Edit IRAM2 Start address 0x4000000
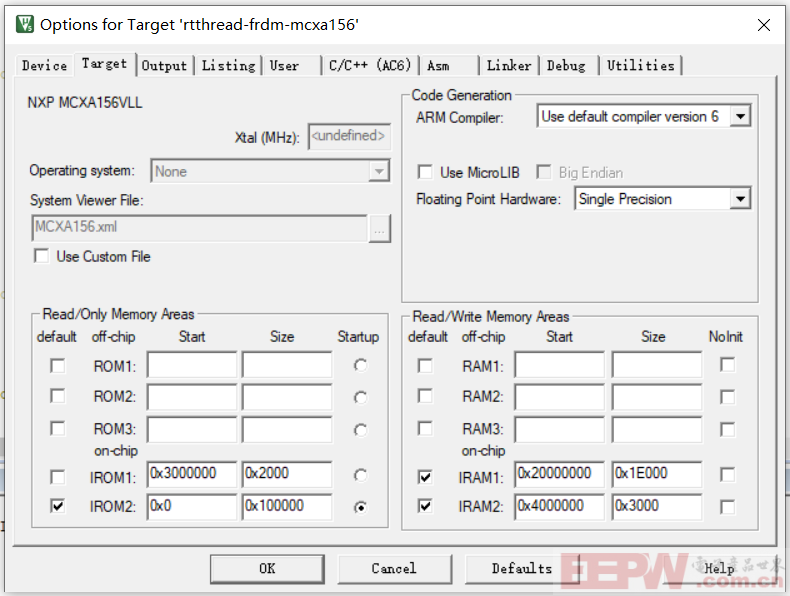Screen dimensions: 790x596 click(x=559, y=506)
